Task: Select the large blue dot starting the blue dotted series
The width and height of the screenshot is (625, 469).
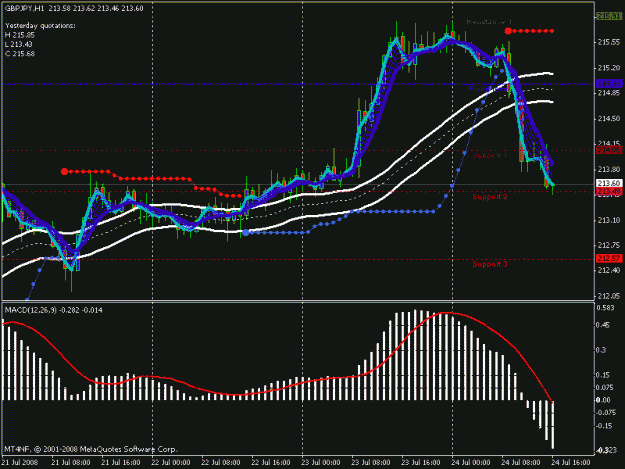Action: (246, 232)
